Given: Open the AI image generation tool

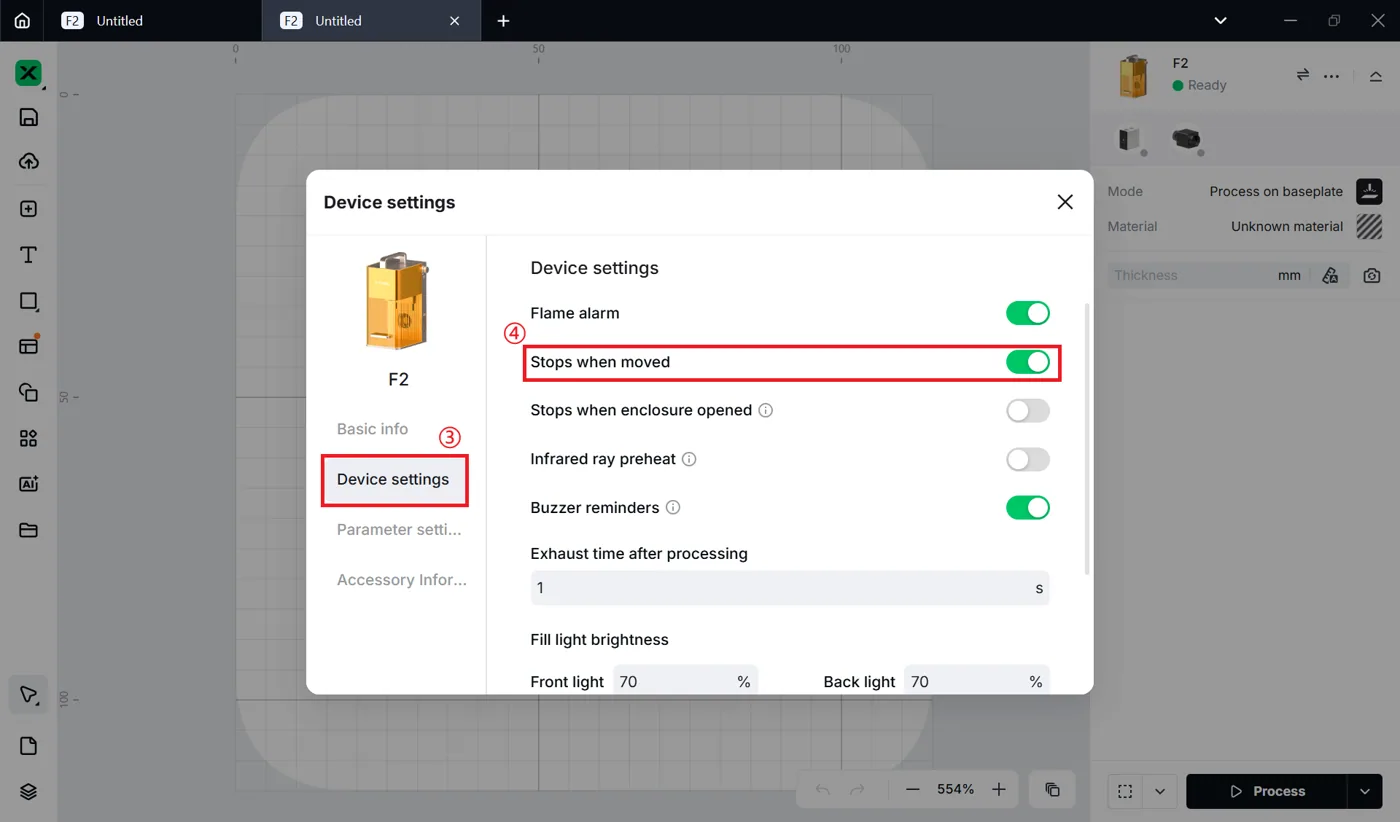Looking at the screenshot, I should coord(28,484).
